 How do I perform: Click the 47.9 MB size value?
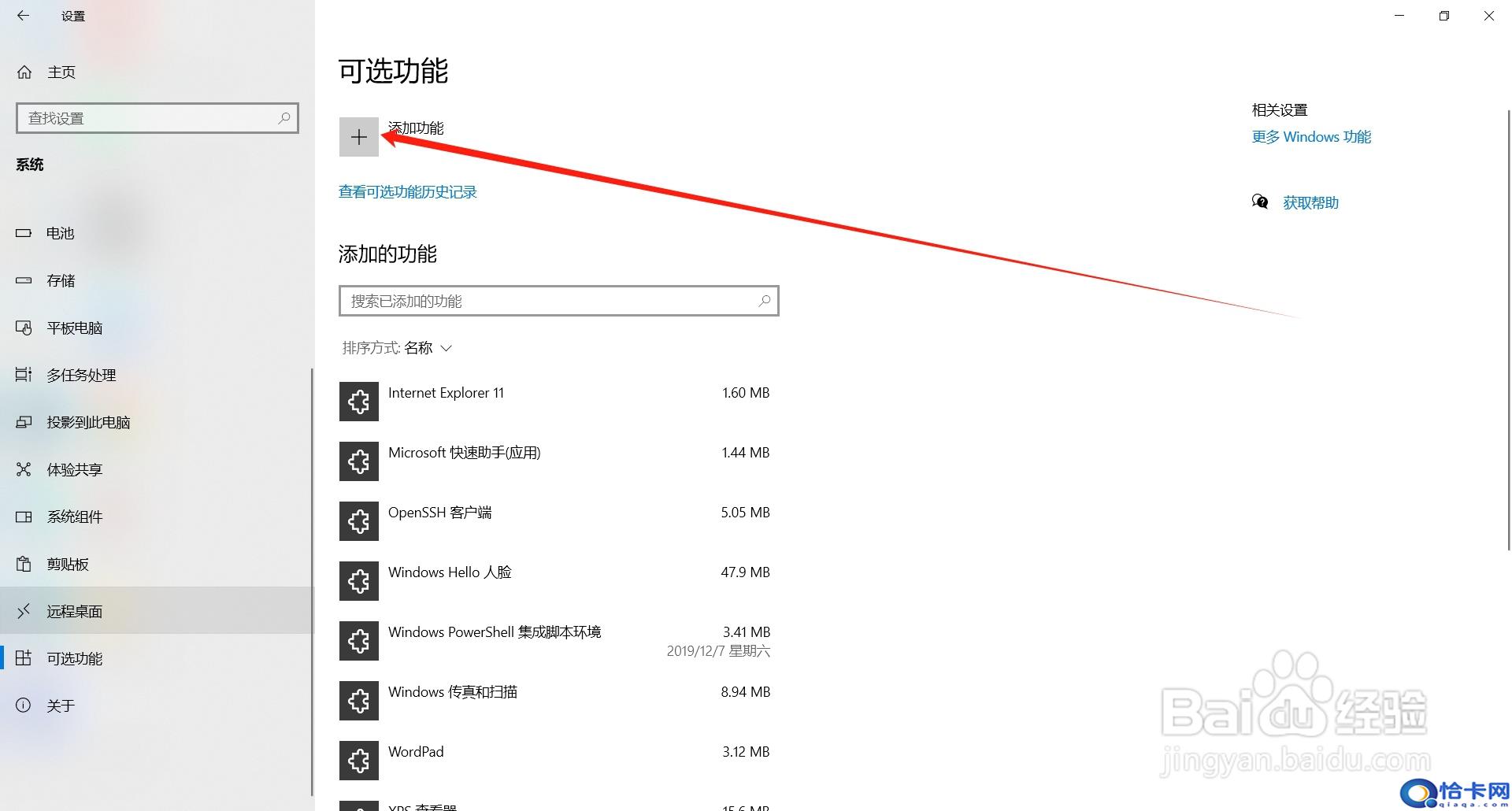745,572
